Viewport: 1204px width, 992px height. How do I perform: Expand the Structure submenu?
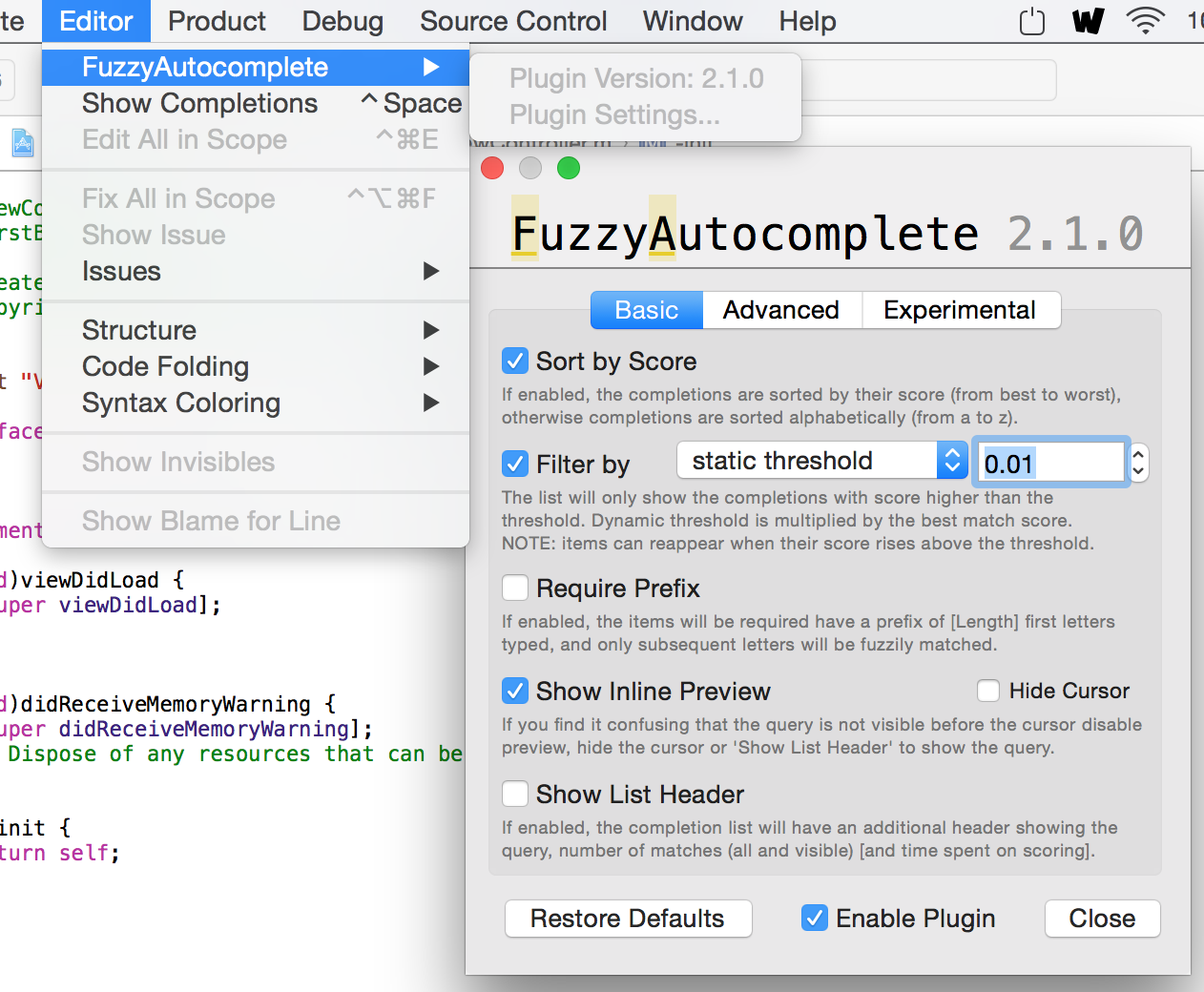pyautogui.click(x=256, y=330)
